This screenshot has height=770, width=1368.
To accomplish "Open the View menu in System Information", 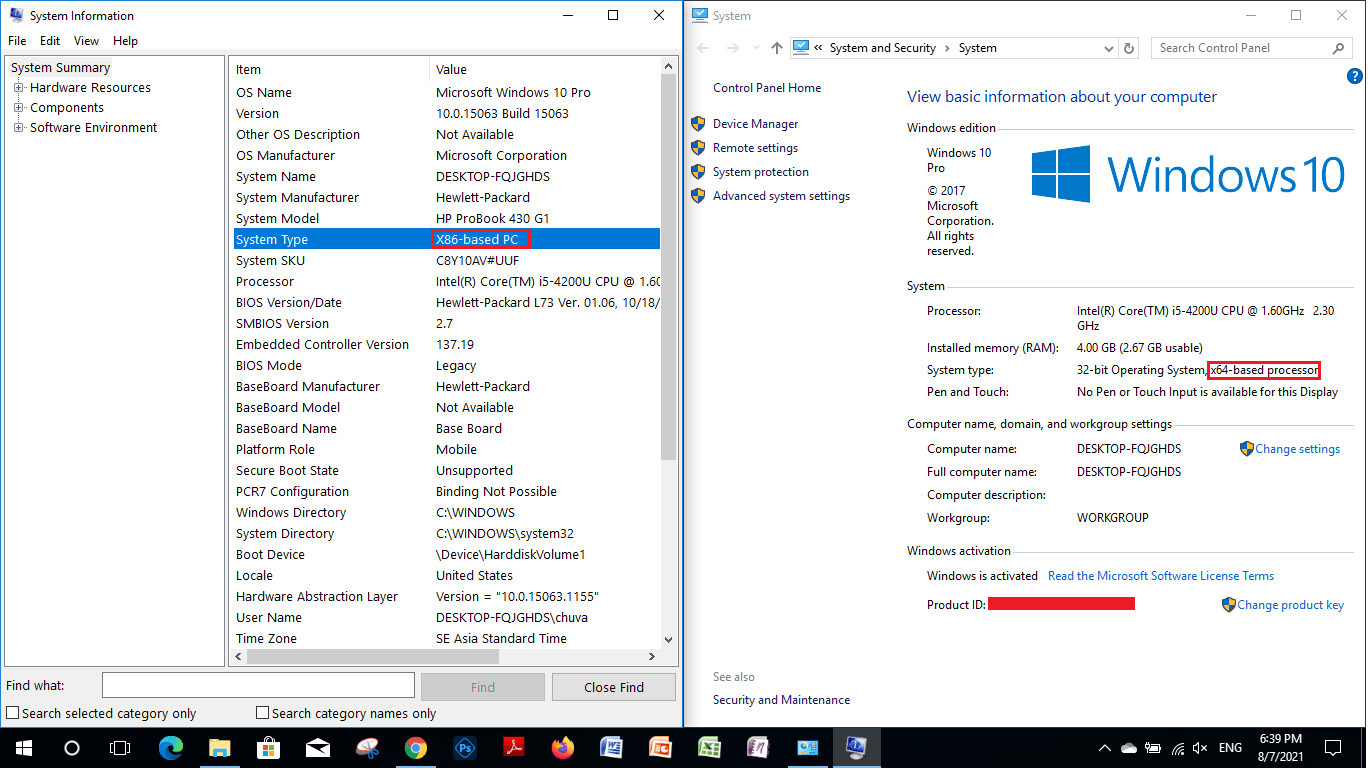I will 87,41.
